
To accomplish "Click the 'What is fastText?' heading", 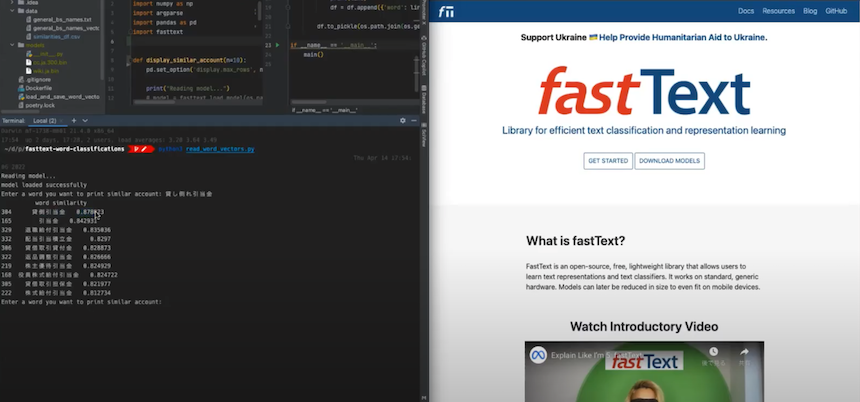I will pos(575,241).
